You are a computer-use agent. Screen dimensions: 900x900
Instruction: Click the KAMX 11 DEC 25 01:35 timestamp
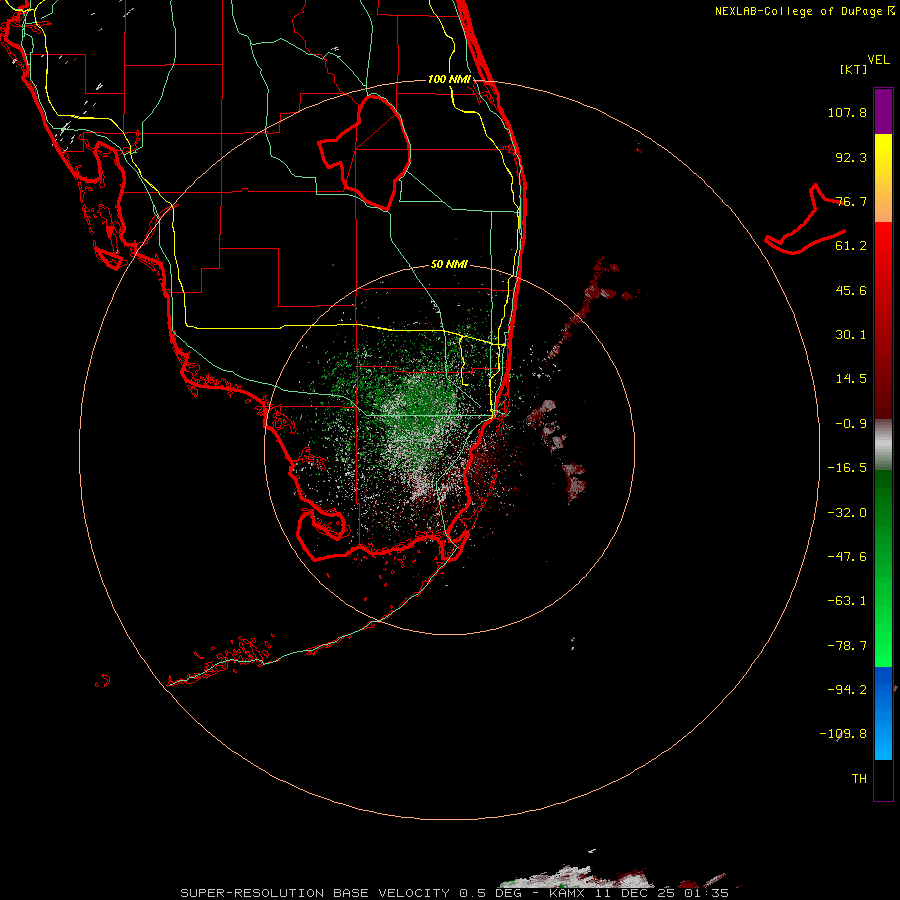(639, 893)
